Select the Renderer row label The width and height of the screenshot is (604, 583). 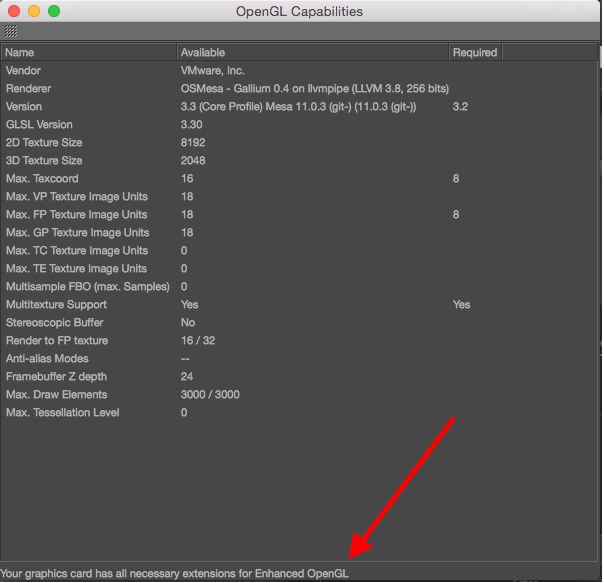(x=28, y=89)
